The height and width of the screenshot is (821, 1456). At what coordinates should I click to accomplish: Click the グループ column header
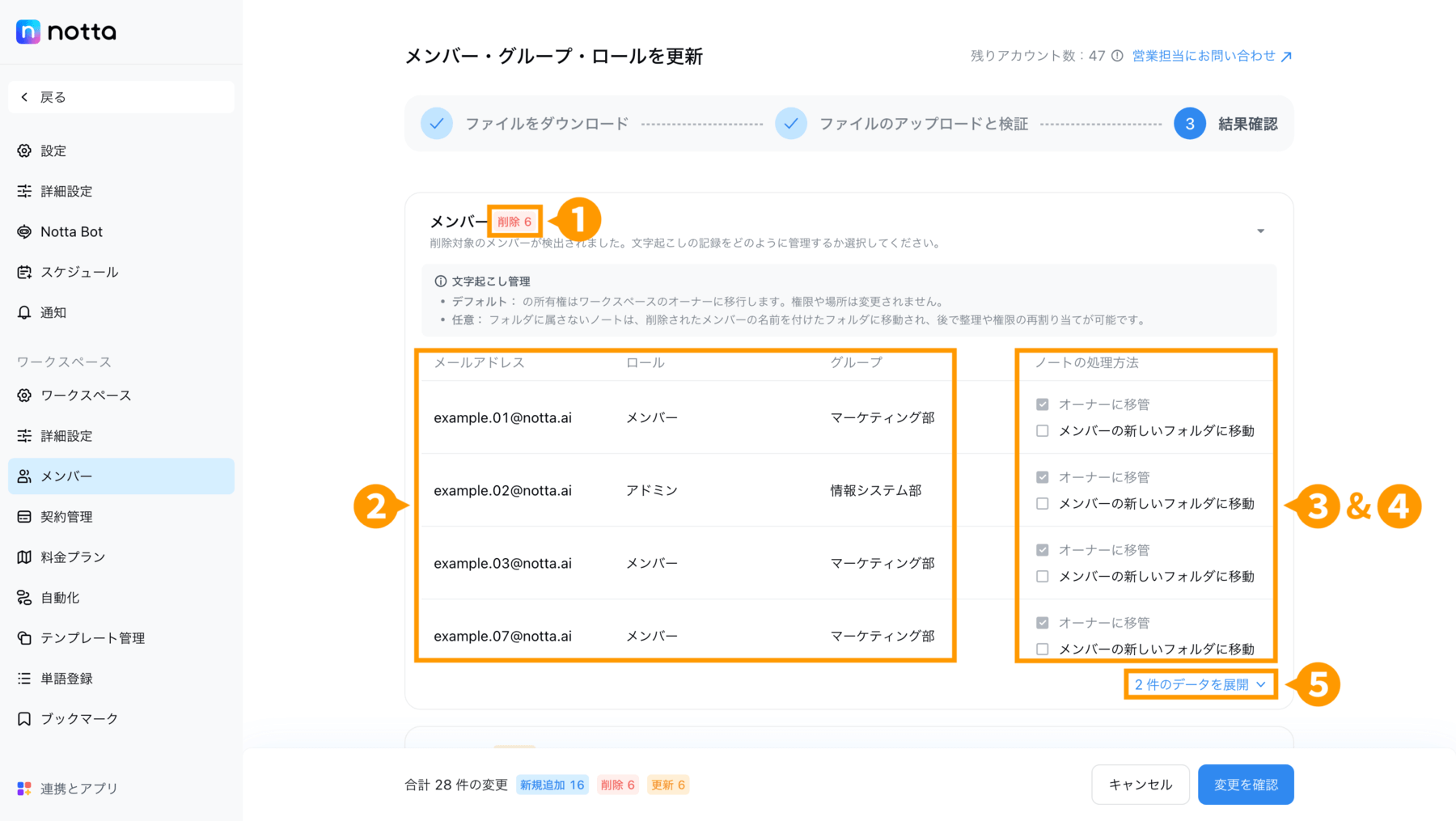(856, 362)
